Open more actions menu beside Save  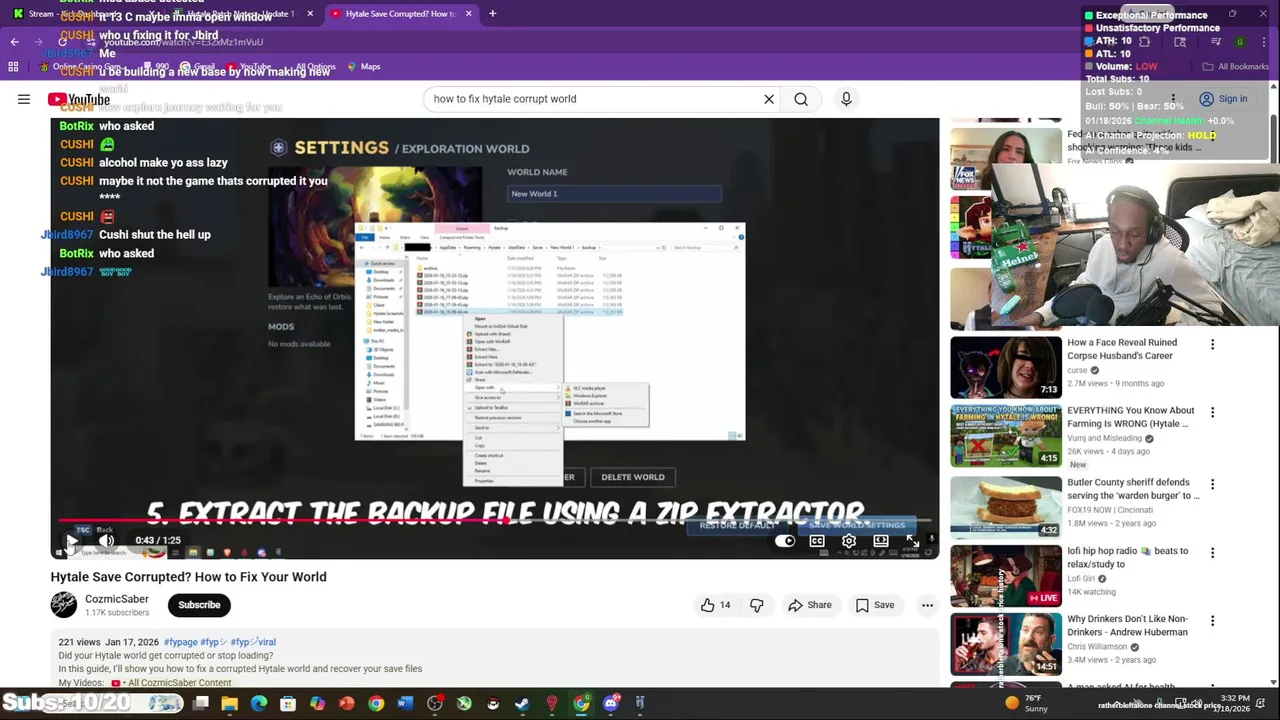tap(927, 605)
